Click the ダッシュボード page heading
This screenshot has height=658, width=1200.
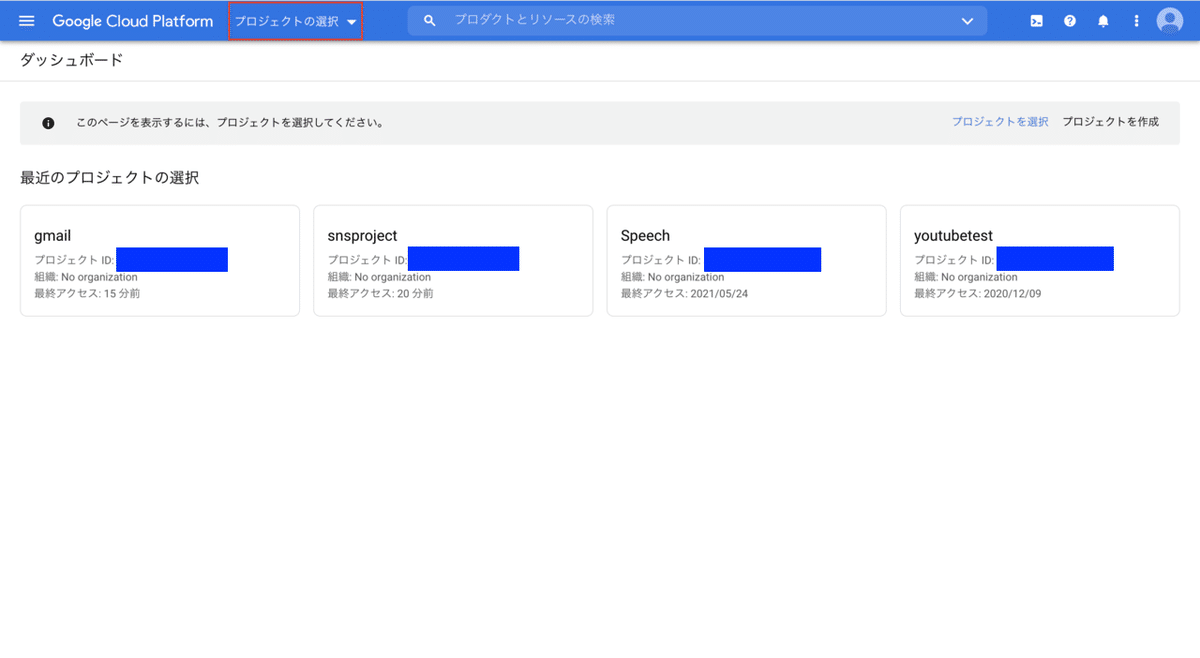click(x=71, y=61)
